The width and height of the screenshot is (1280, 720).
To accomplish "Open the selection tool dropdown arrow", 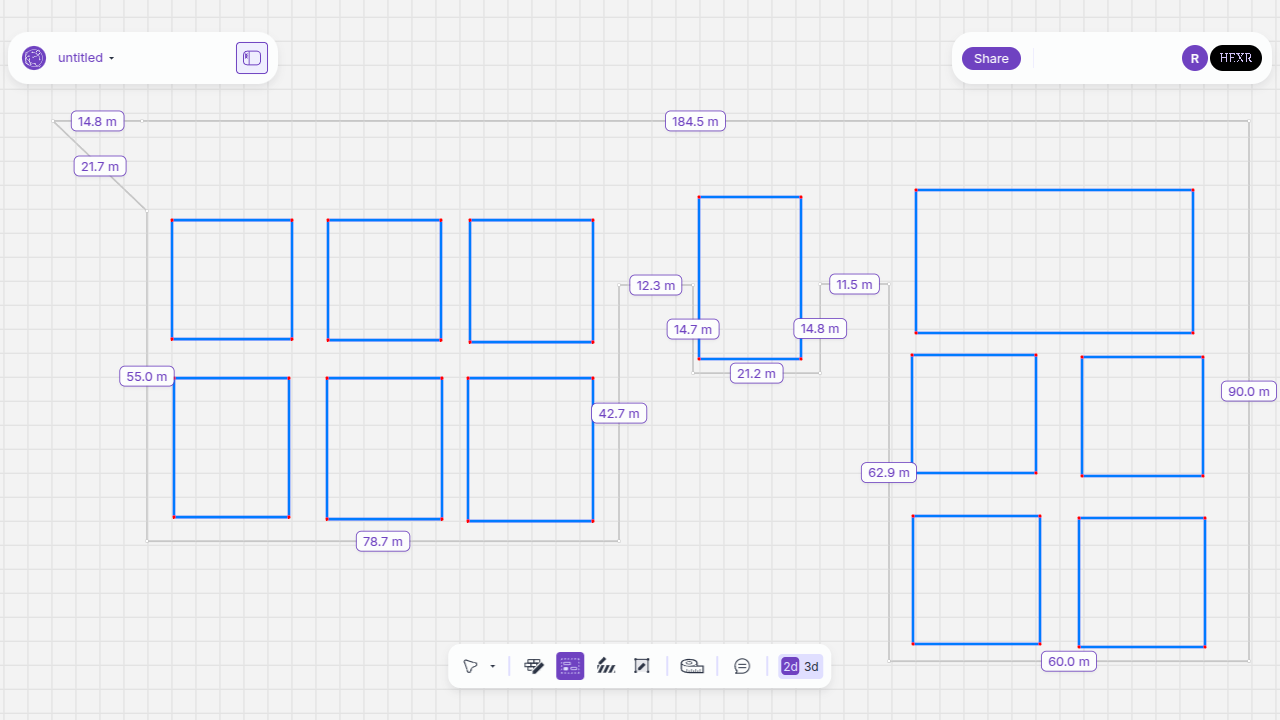I will coord(493,667).
